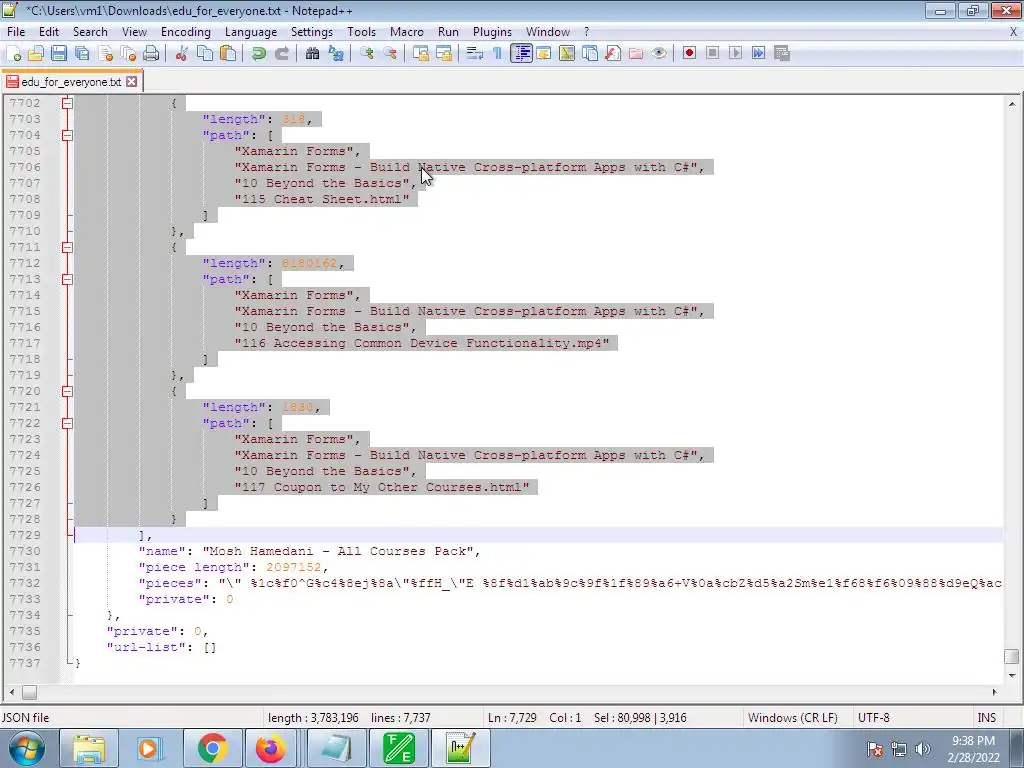Collapse fold marker at line 7720
The height and width of the screenshot is (768, 1024).
(67, 391)
